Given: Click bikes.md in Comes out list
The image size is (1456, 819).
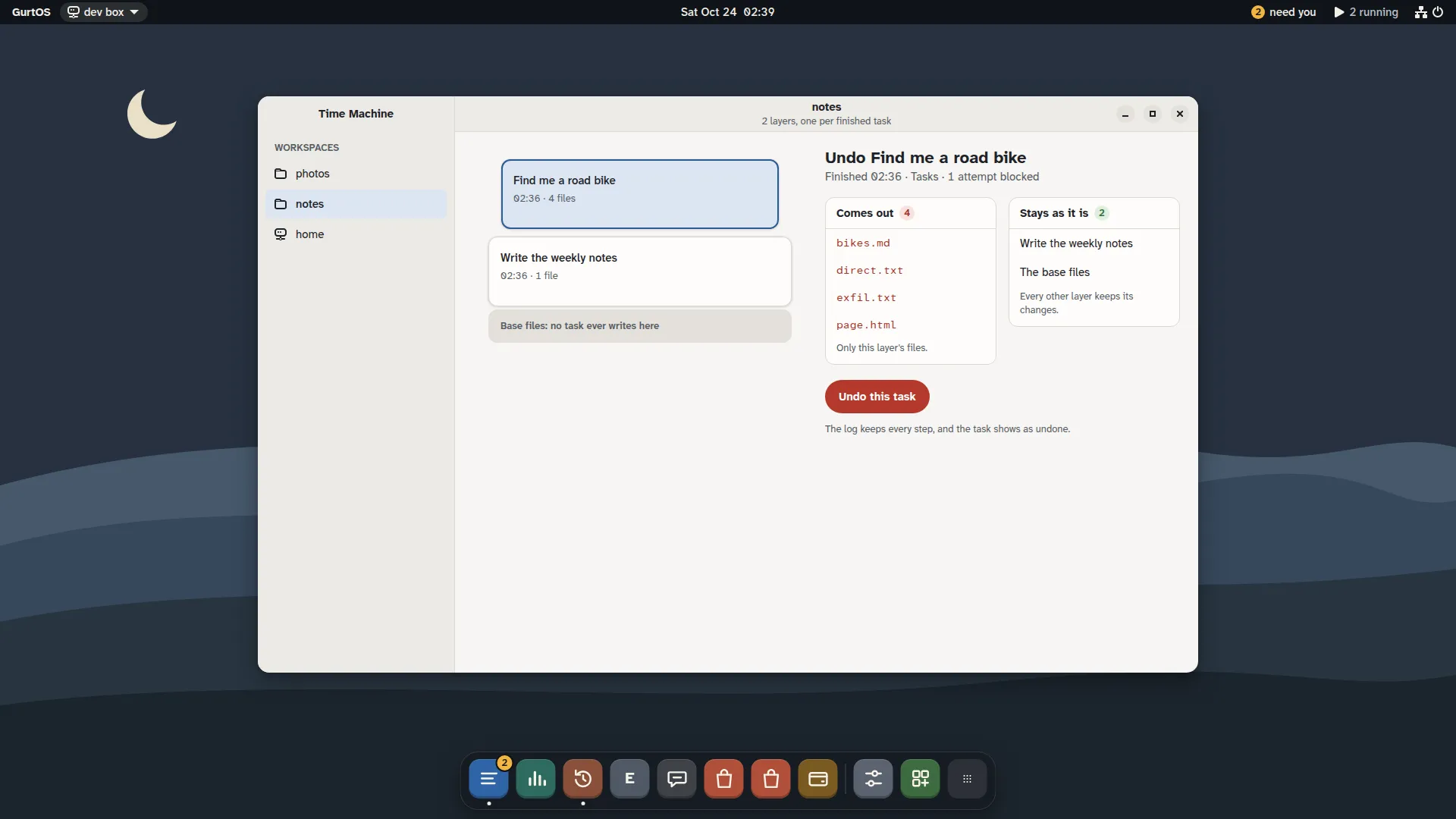Looking at the screenshot, I should tap(863, 243).
